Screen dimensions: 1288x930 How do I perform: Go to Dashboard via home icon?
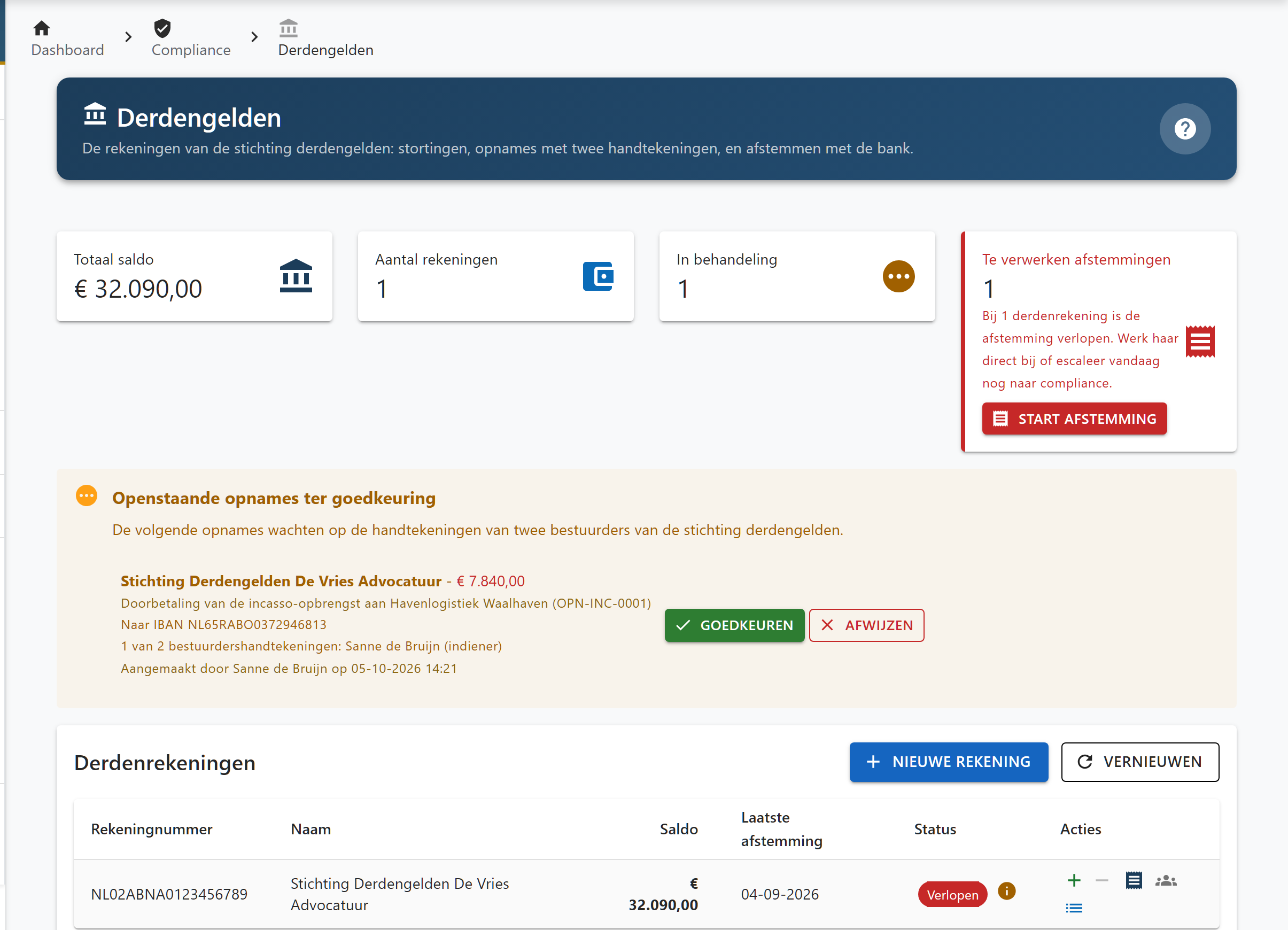click(42, 28)
